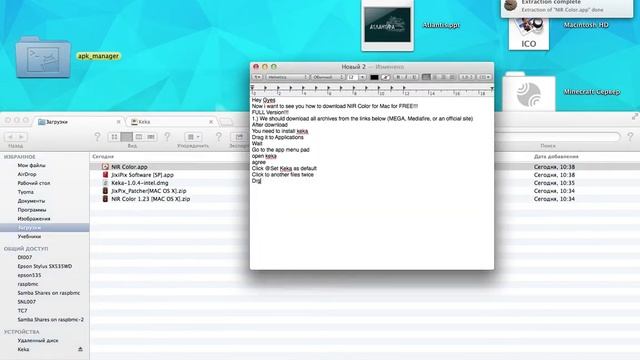Image resolution: width=640 pixels, height=360 pixels.
Task: Toggle italic formatting in TextEdit
Action: tap(406, 77)
